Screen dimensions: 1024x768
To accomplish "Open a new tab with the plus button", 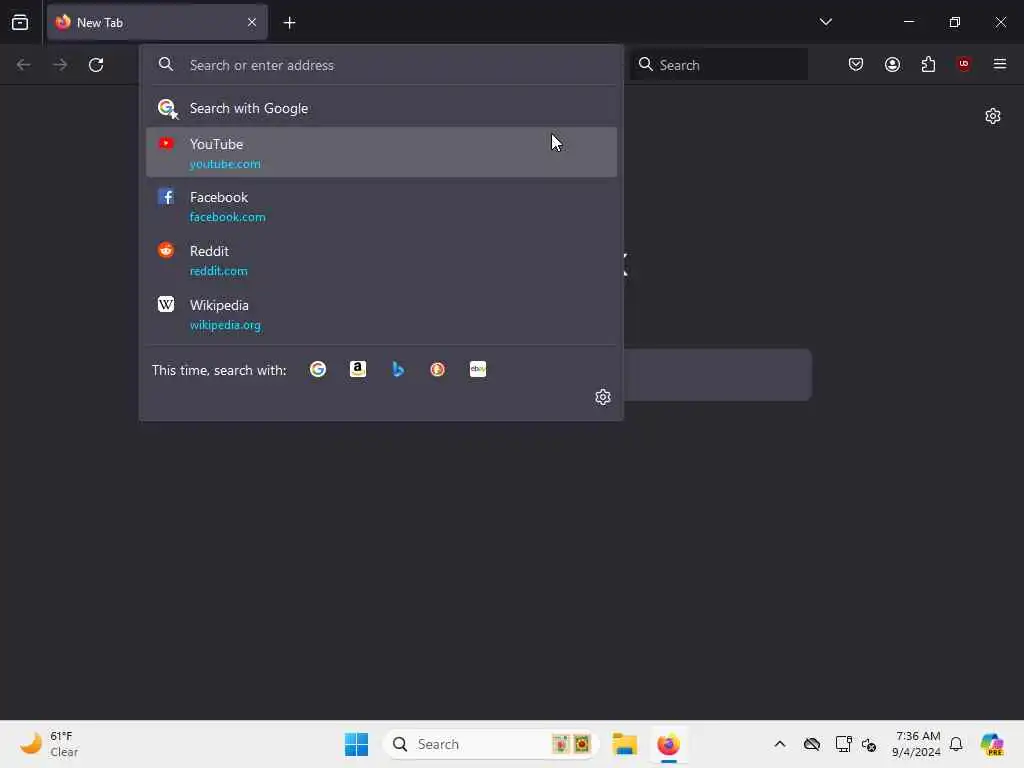I will click(x=289, y=23).
